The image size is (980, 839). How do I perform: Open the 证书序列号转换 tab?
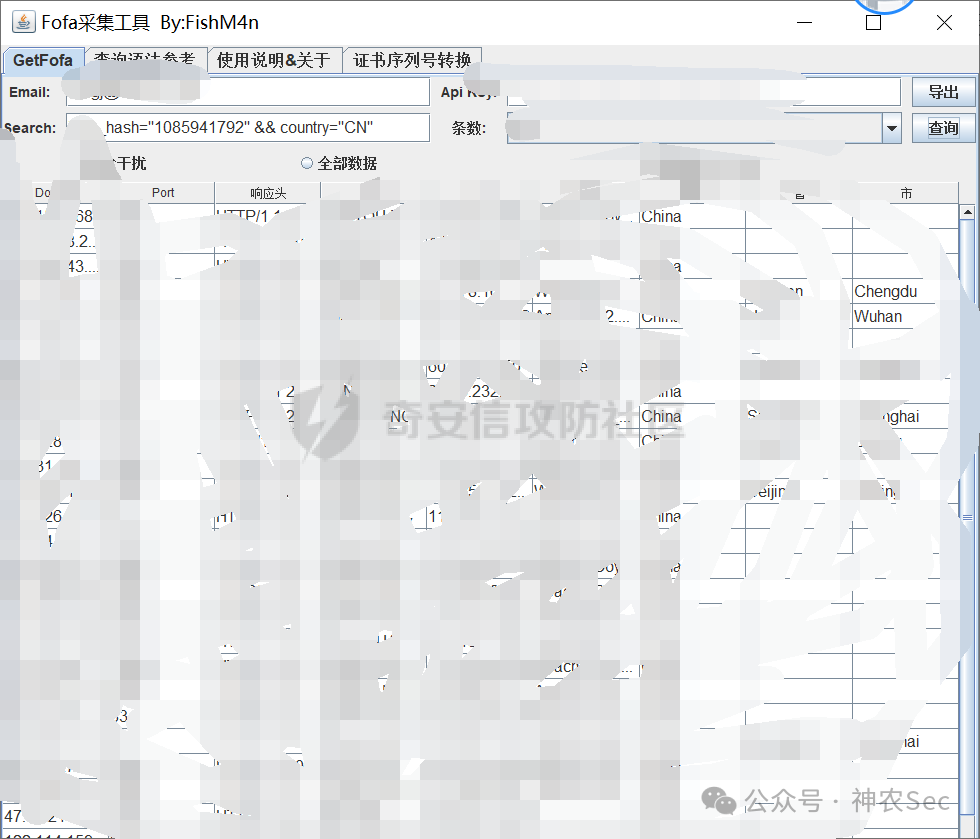pyautogui.click(x=412, y=60)
